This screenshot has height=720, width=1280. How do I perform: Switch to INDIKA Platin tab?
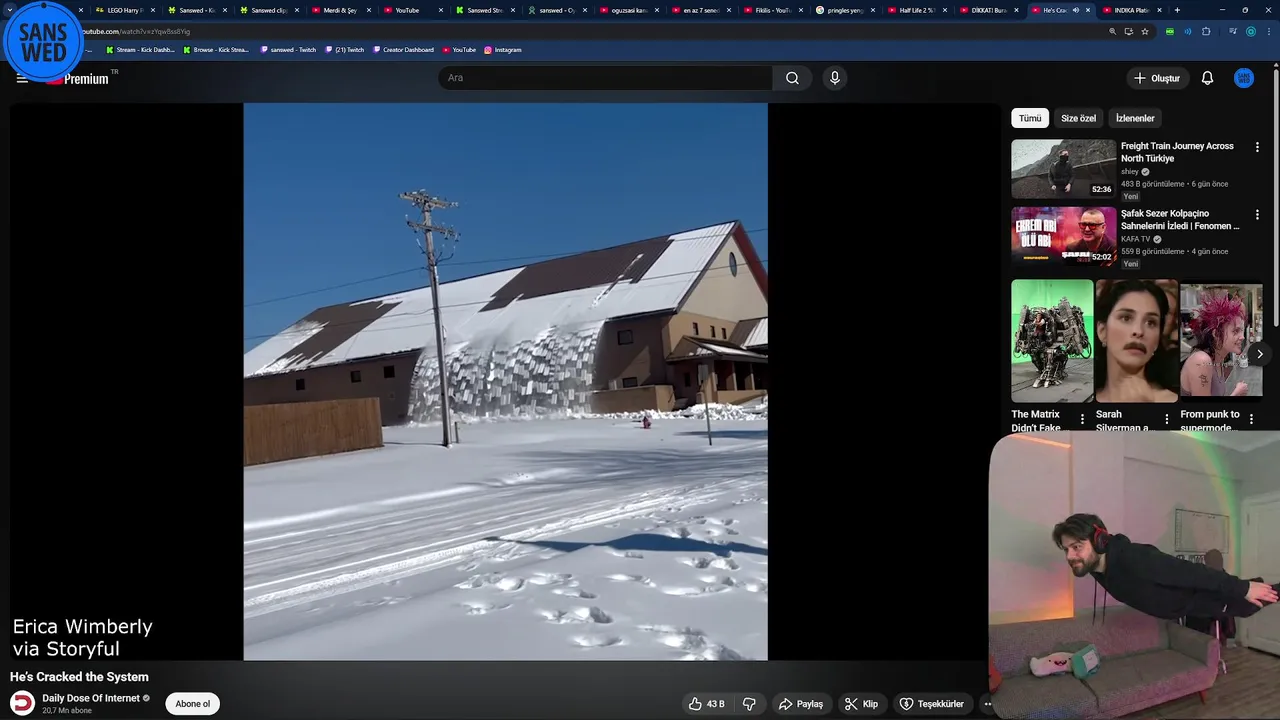pyautogui.click(x=1131, y=10)
